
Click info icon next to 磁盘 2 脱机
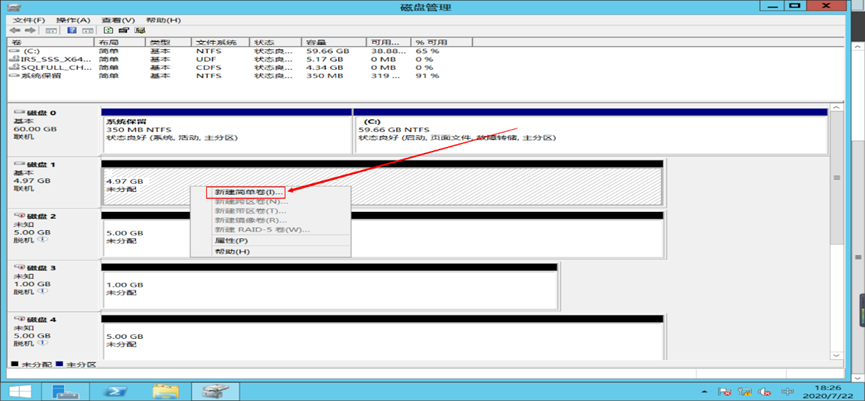(42, 239)
